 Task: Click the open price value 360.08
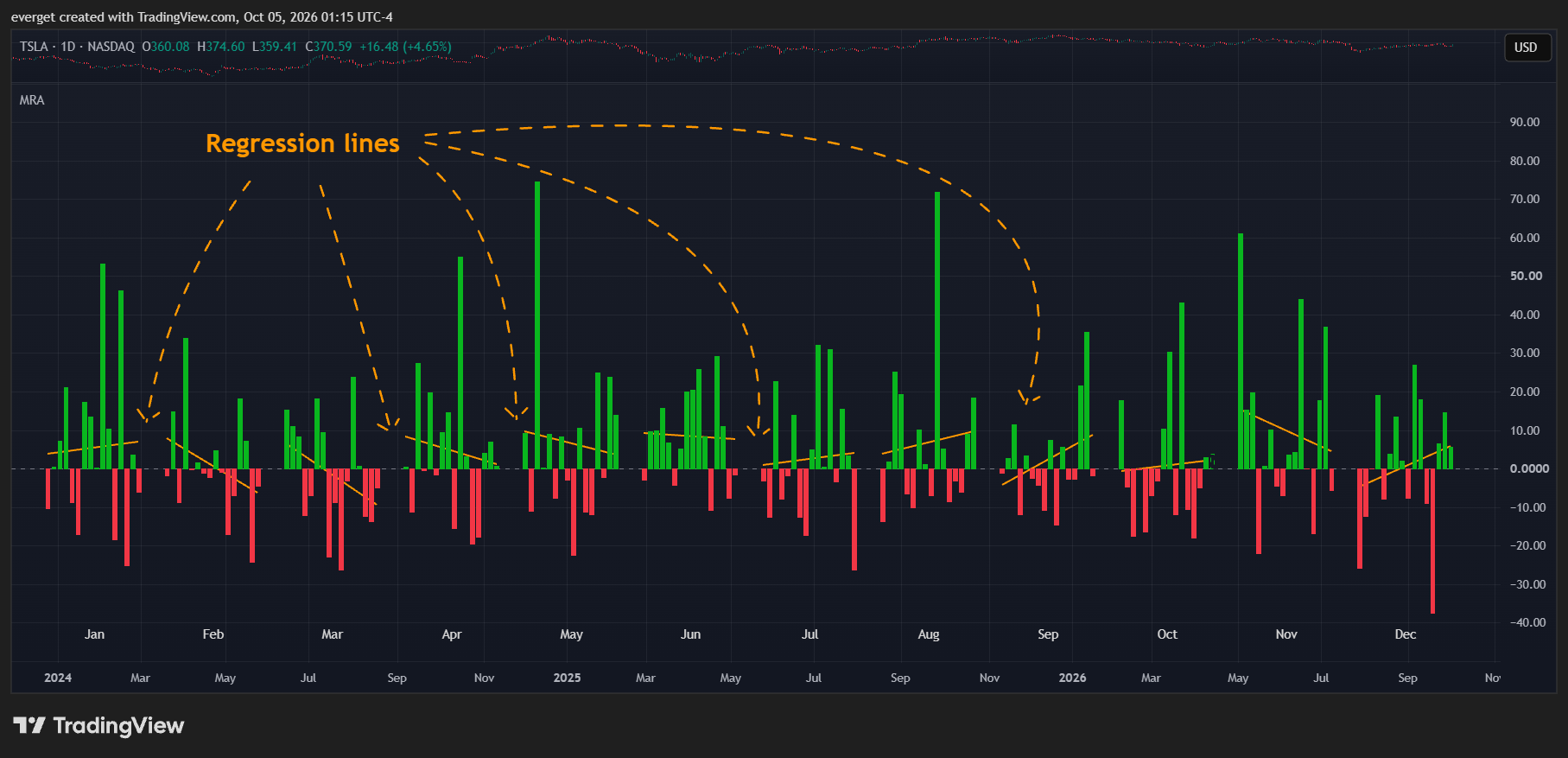coord(170,47)
